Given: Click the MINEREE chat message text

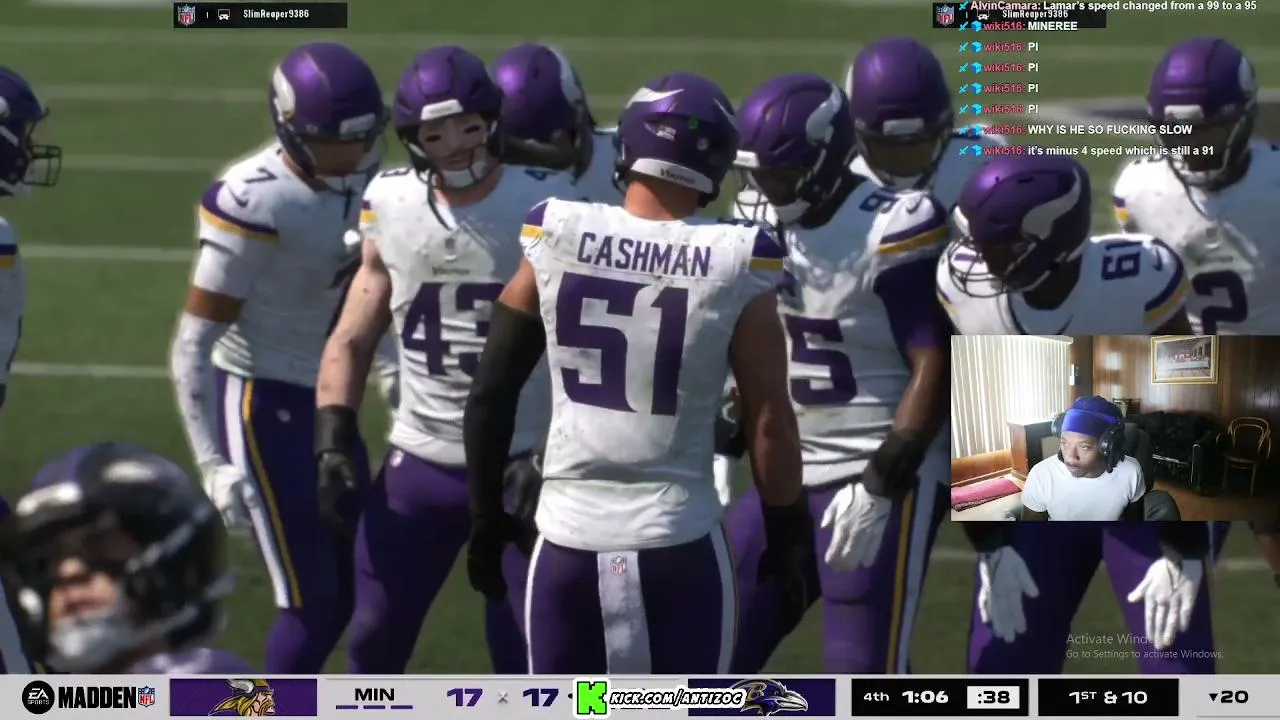Looking at the screenshot, I should tap(1052, 26).
